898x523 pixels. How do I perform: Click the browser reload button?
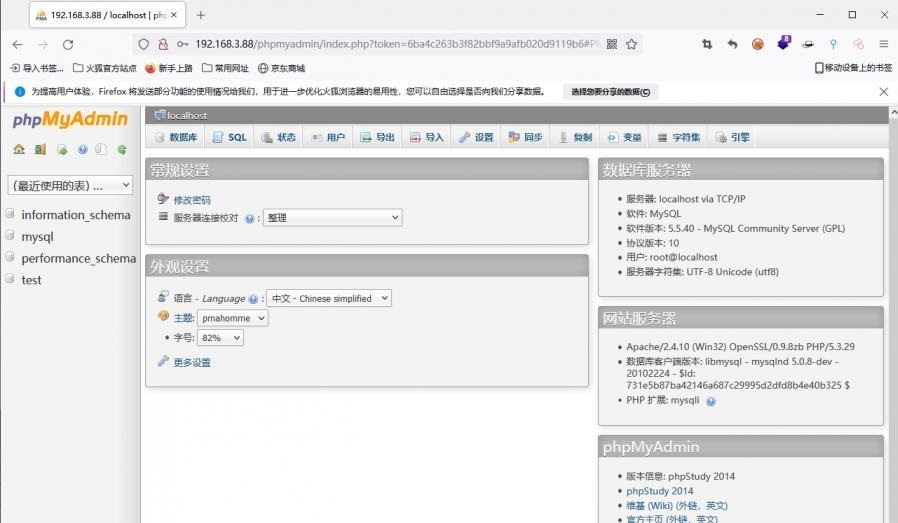point(68,44)
